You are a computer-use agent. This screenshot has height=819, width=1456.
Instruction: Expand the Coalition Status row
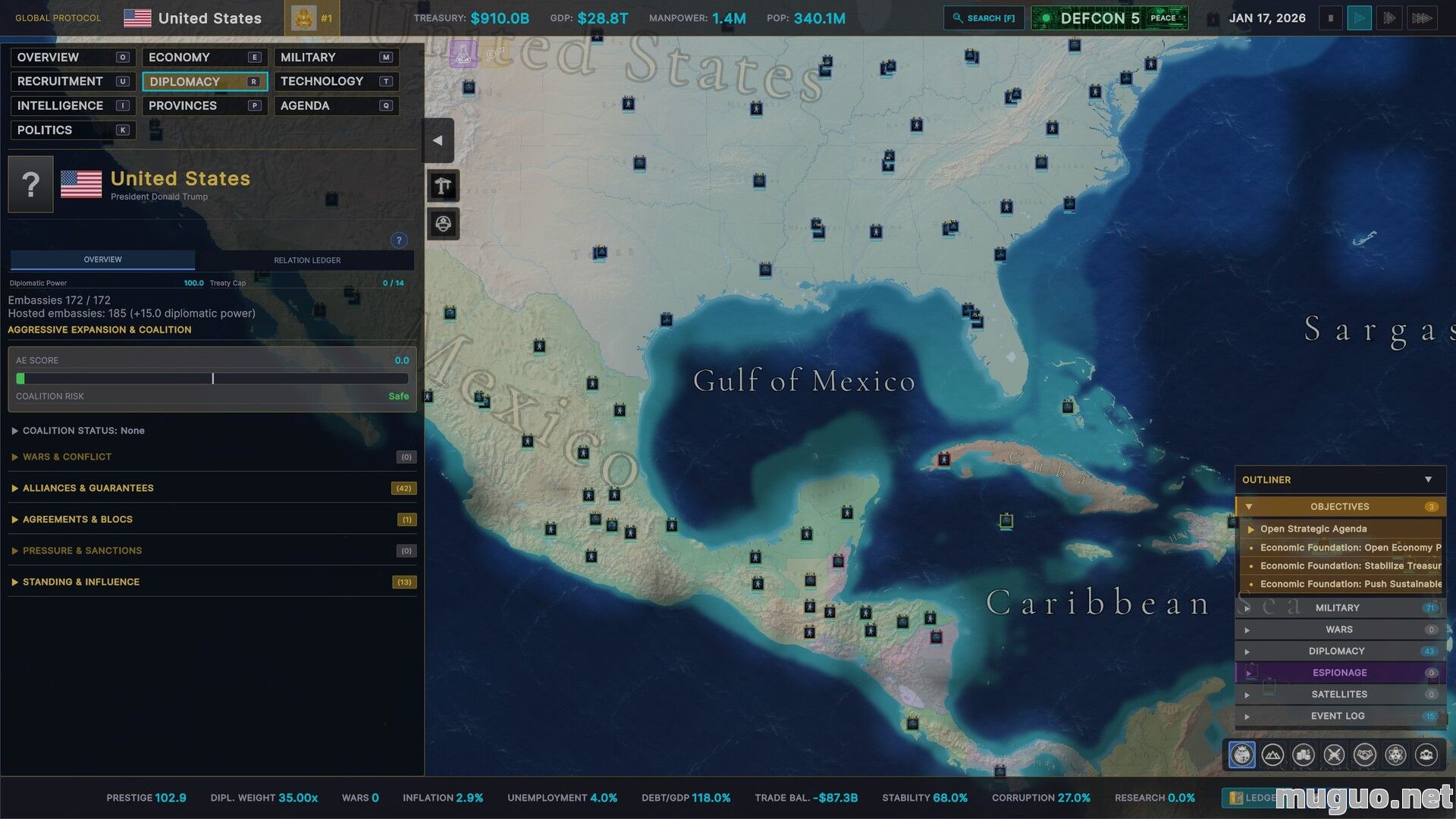(212, 431)
